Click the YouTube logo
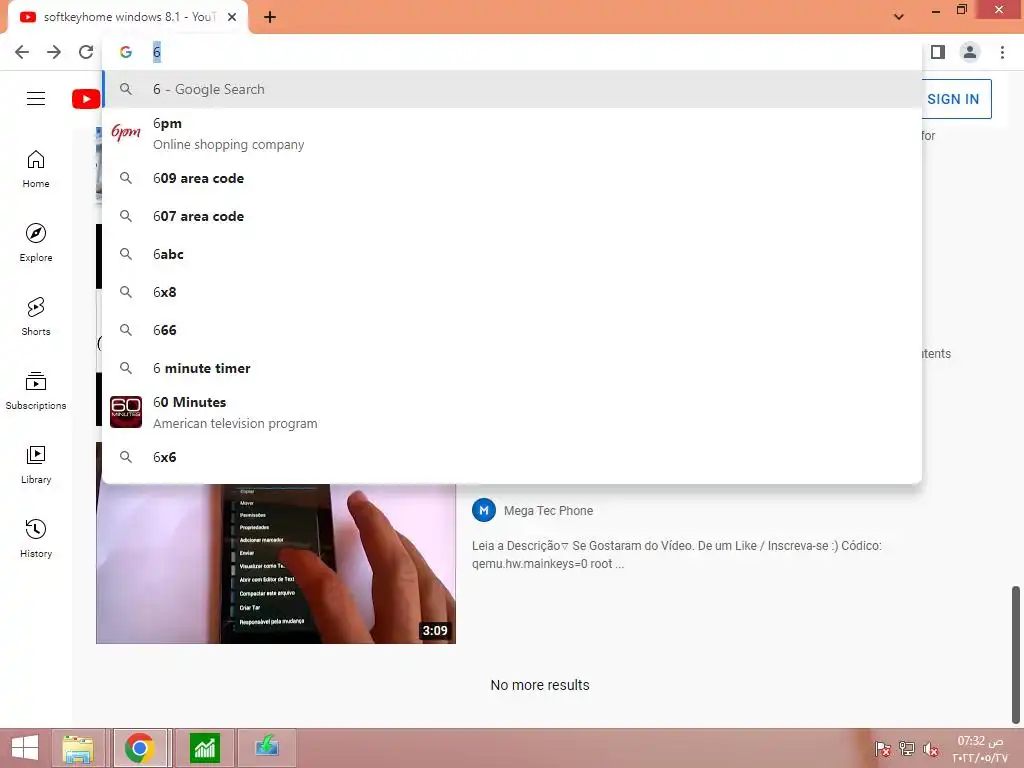Viewport: 1024px width, 768px height. [86, 99]
